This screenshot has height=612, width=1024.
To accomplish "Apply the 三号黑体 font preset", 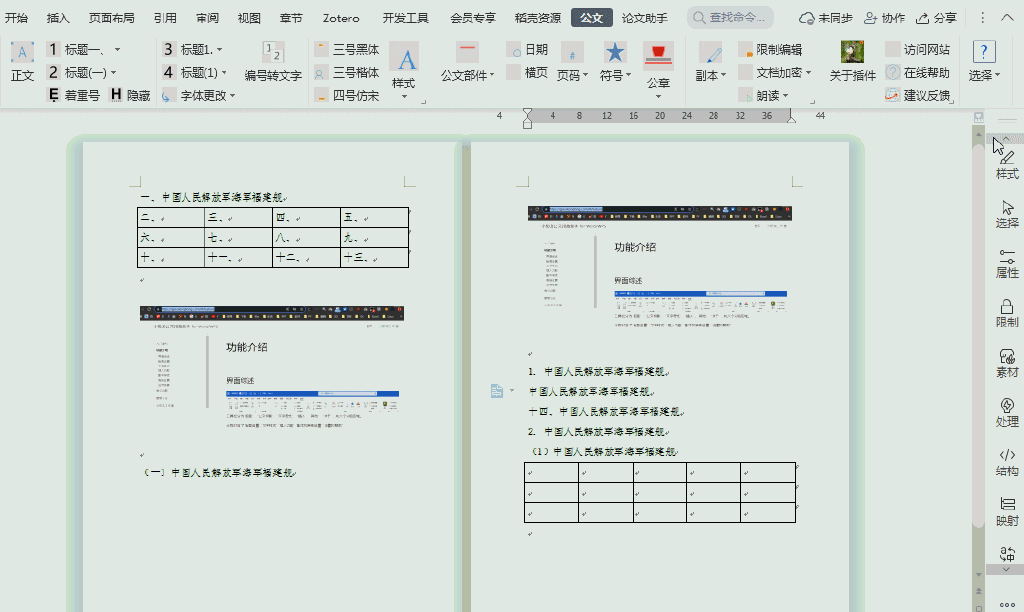I will [x=347, y=50].
